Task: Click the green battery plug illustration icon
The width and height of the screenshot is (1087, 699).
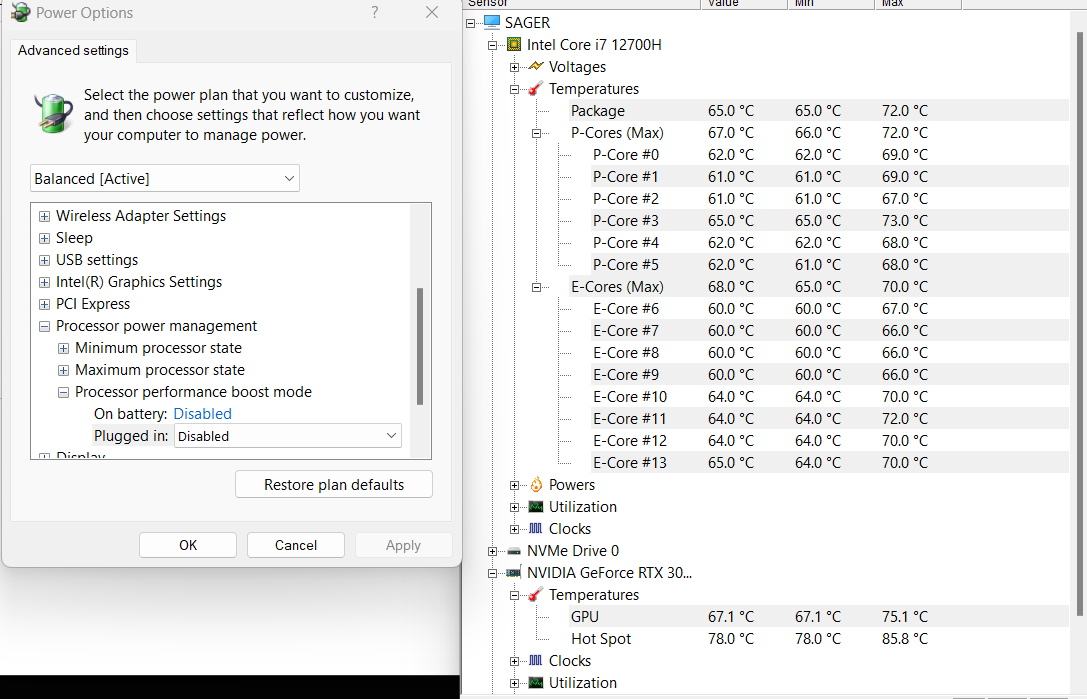Action: click(53, 113)
